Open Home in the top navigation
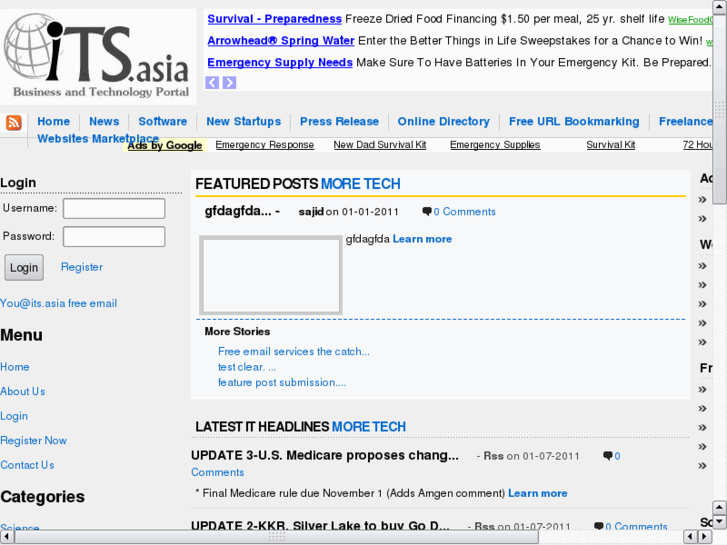 (x=54, y=122)
